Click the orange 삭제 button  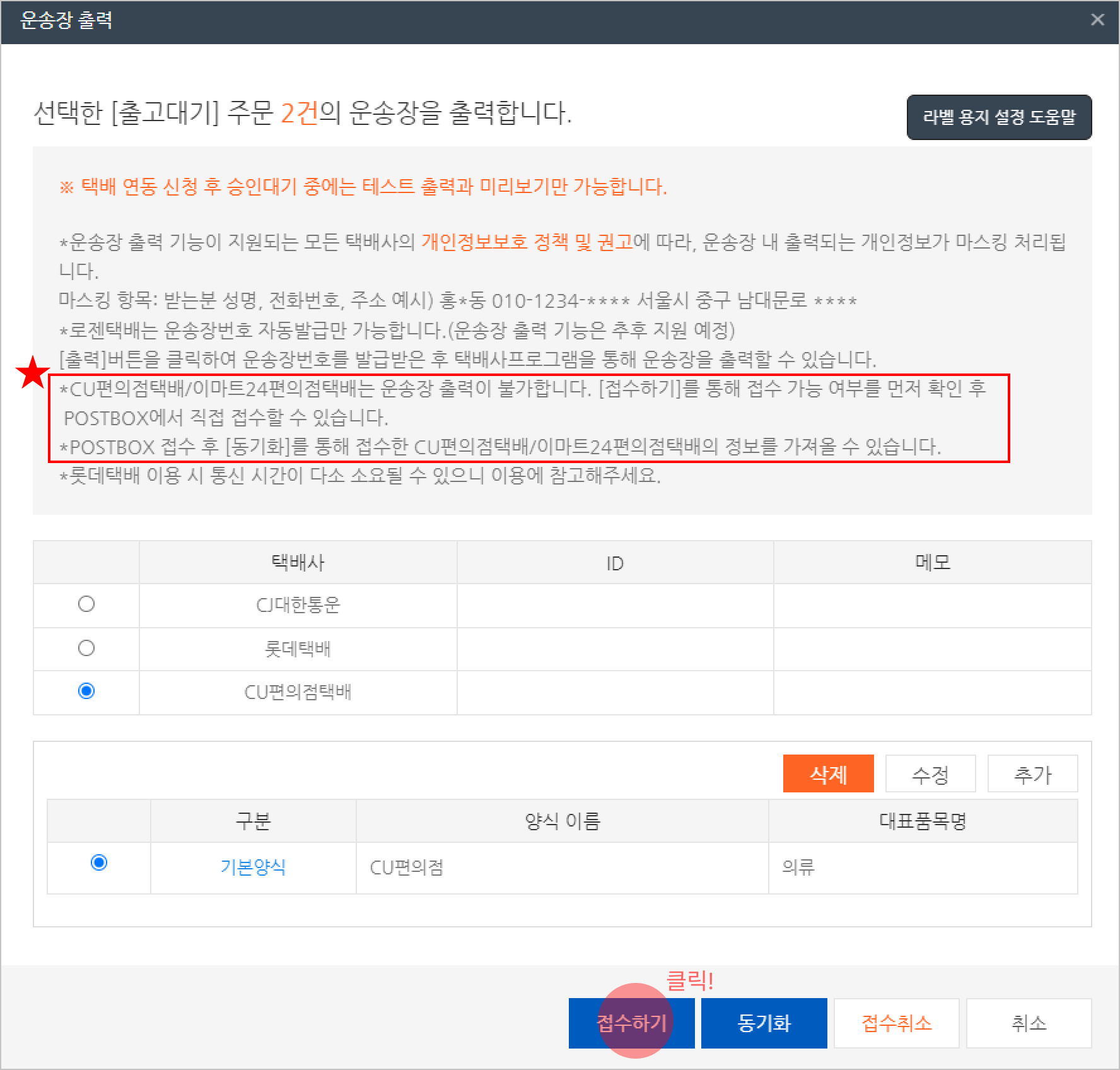[828, 773]
